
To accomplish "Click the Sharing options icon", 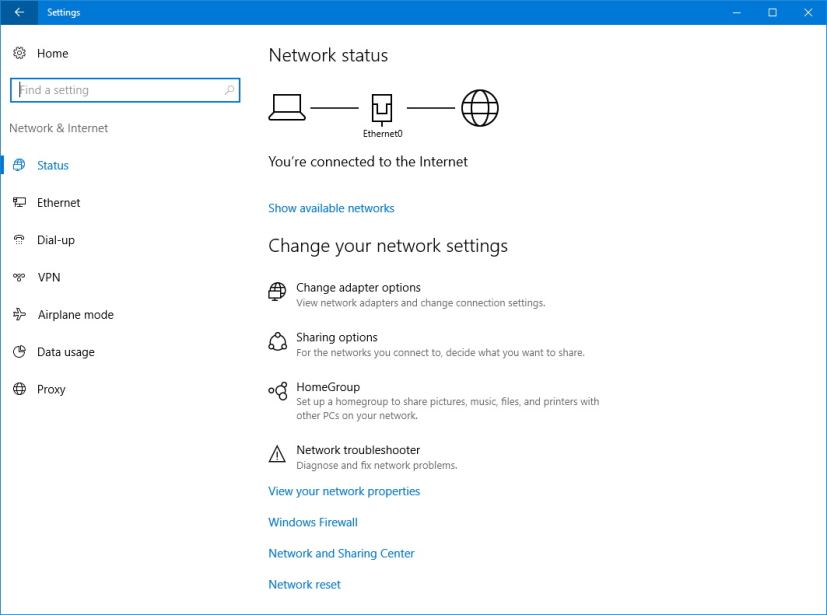I will coord(277,342).
